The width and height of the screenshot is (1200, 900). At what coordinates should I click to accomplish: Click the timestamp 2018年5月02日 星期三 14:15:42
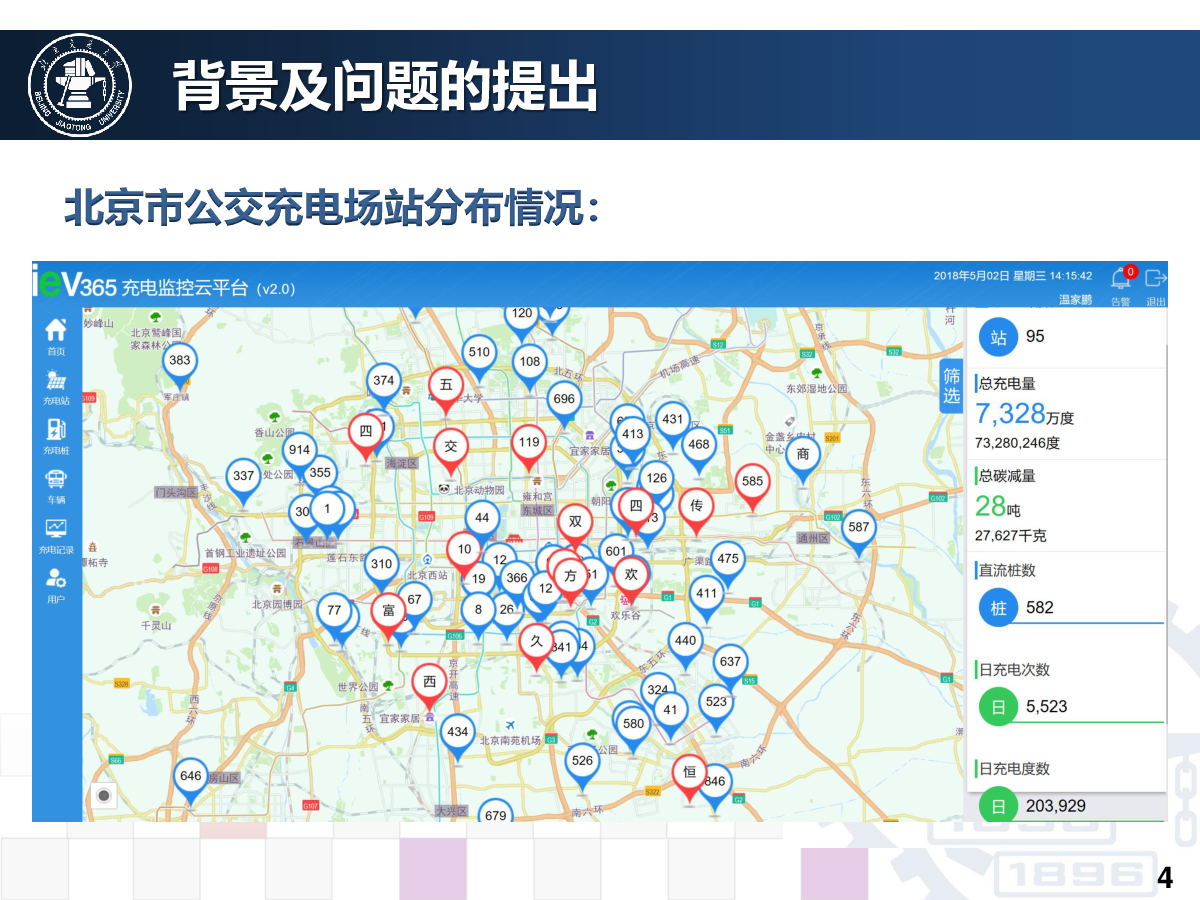1013,276
